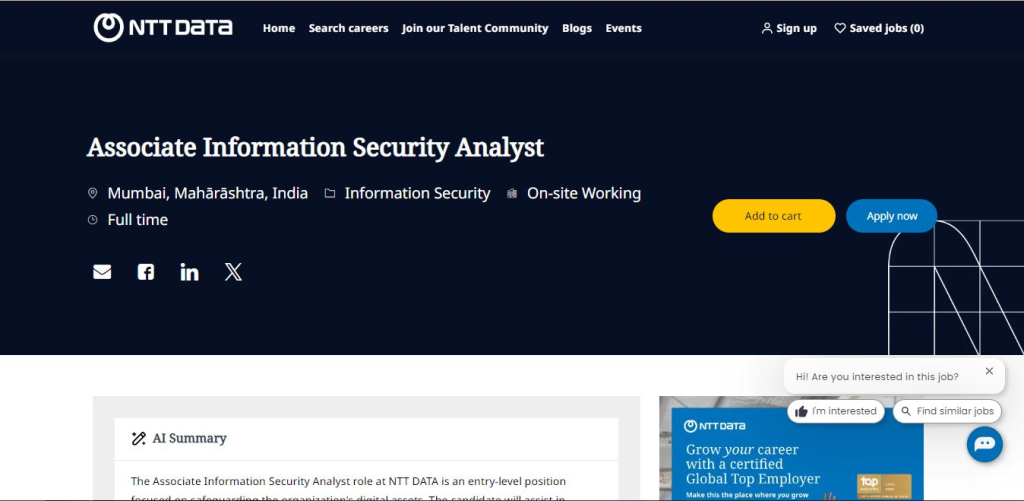Click the I'm interested button
The height and width of the screenshot is (501, 1024).
point(836,412)
